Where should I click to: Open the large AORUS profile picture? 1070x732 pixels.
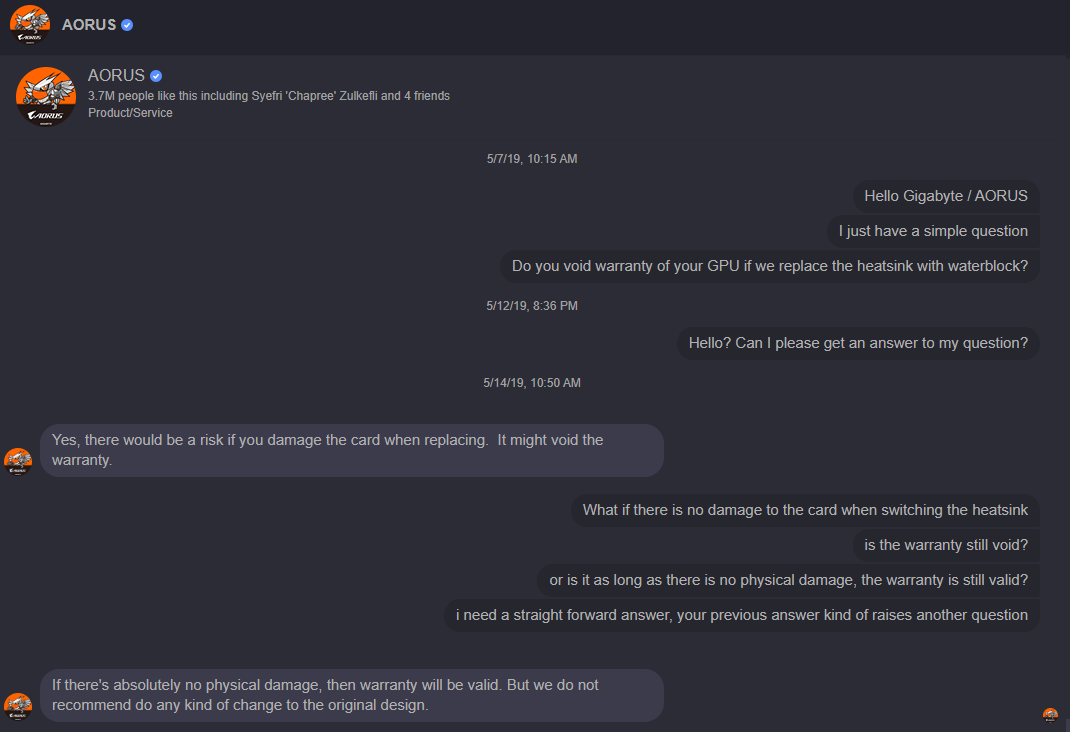46,97
